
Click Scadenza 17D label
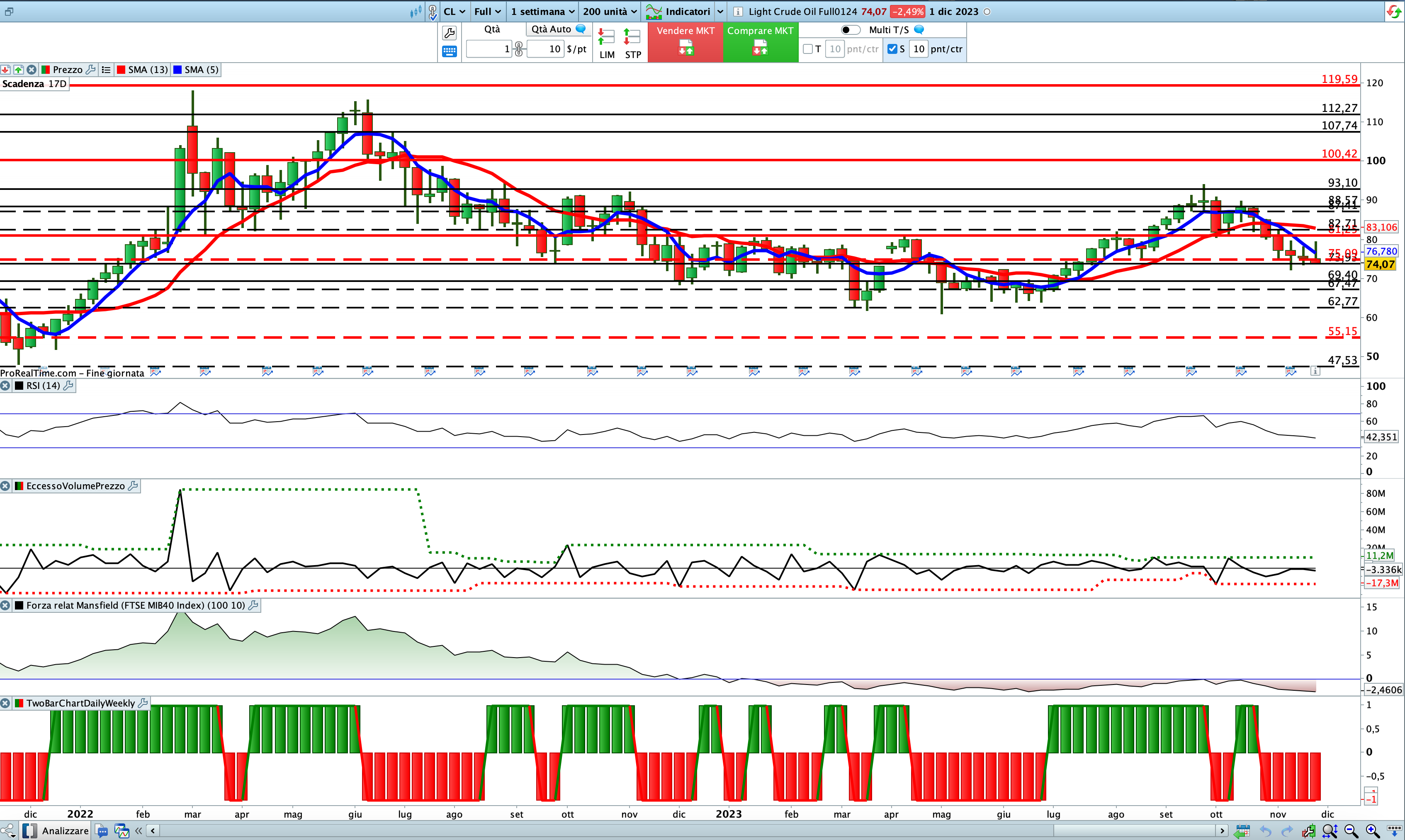(34, 84)
